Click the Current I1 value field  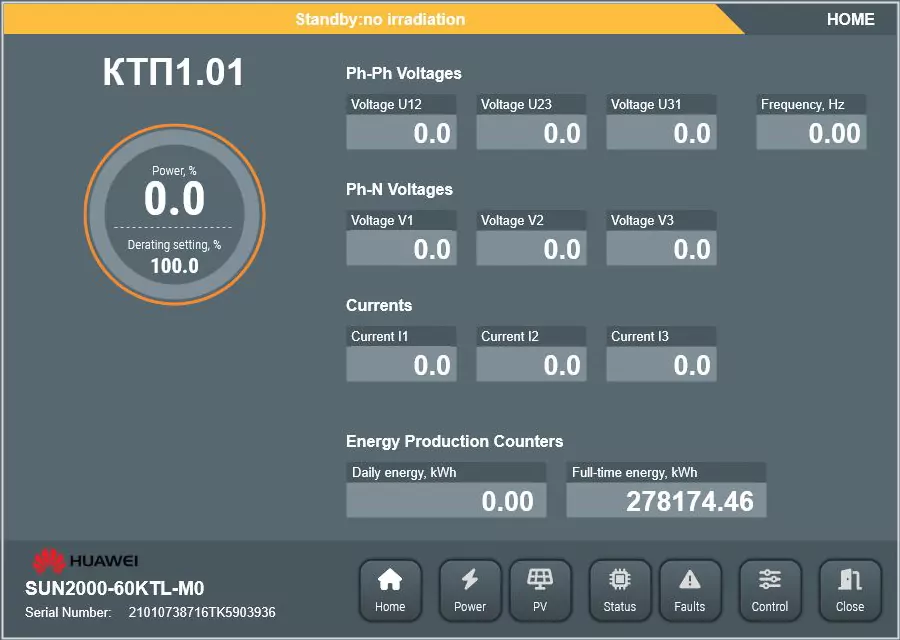pos(401,364)
